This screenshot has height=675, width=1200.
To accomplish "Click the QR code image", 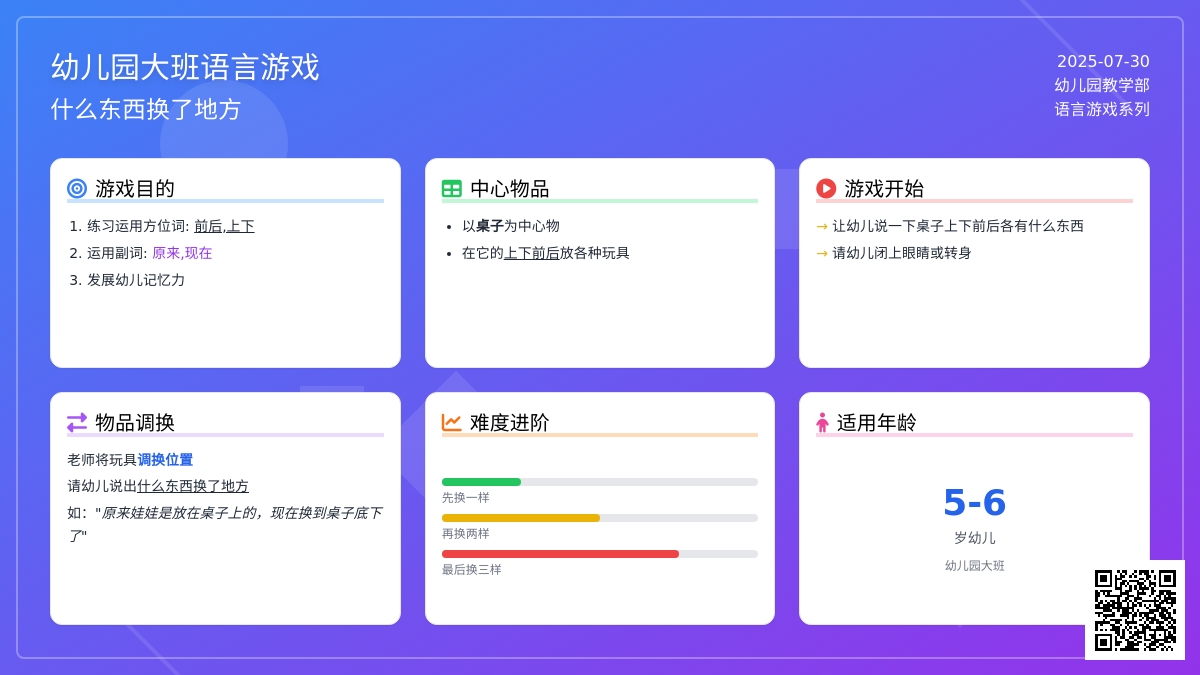I will [x=1135, y=610].
